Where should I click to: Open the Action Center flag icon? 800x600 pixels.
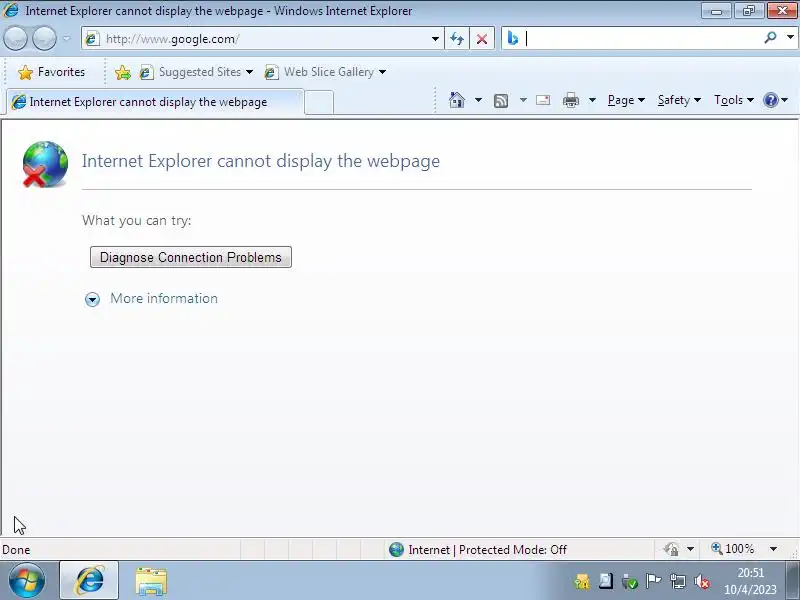click(653, 581)
